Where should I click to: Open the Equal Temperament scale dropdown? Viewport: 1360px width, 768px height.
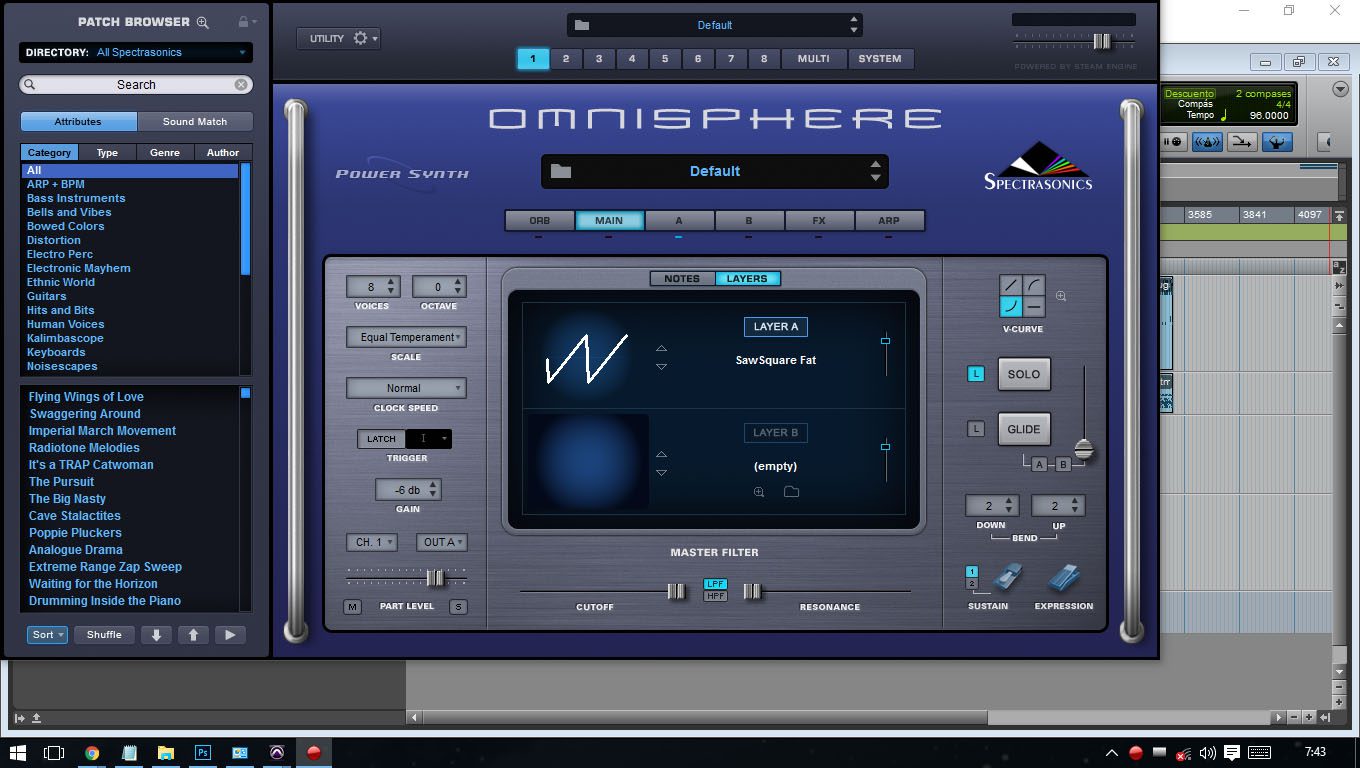pyautogui.click(x=406, y=338)
